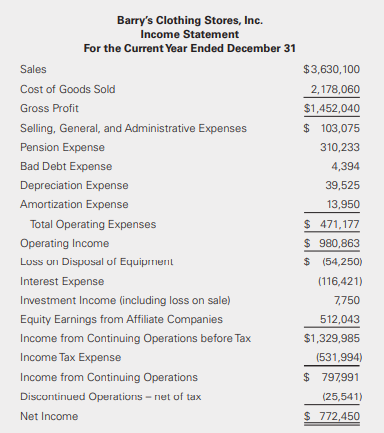Select the Gross Profit value $1,452,040
This screenshot has height=433, width=384.
tap(332, 108)
